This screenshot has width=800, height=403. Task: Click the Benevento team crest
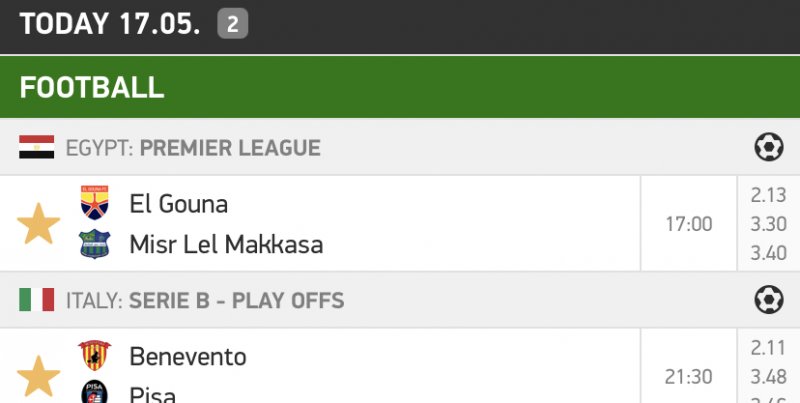click(x=95, y=356)
